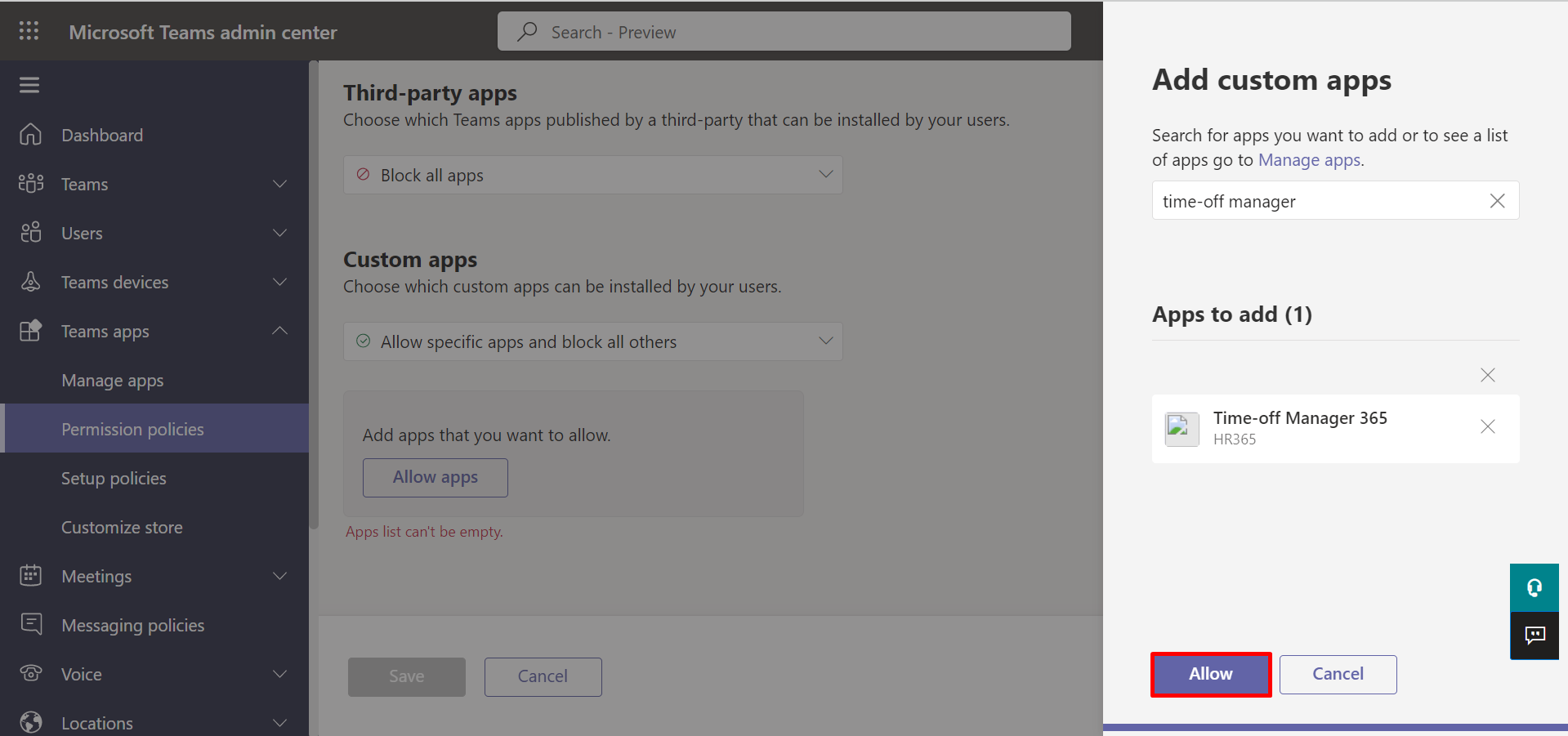Click the disabled Save button
This screenshot has width=1568, height=736.
(407, 676)
